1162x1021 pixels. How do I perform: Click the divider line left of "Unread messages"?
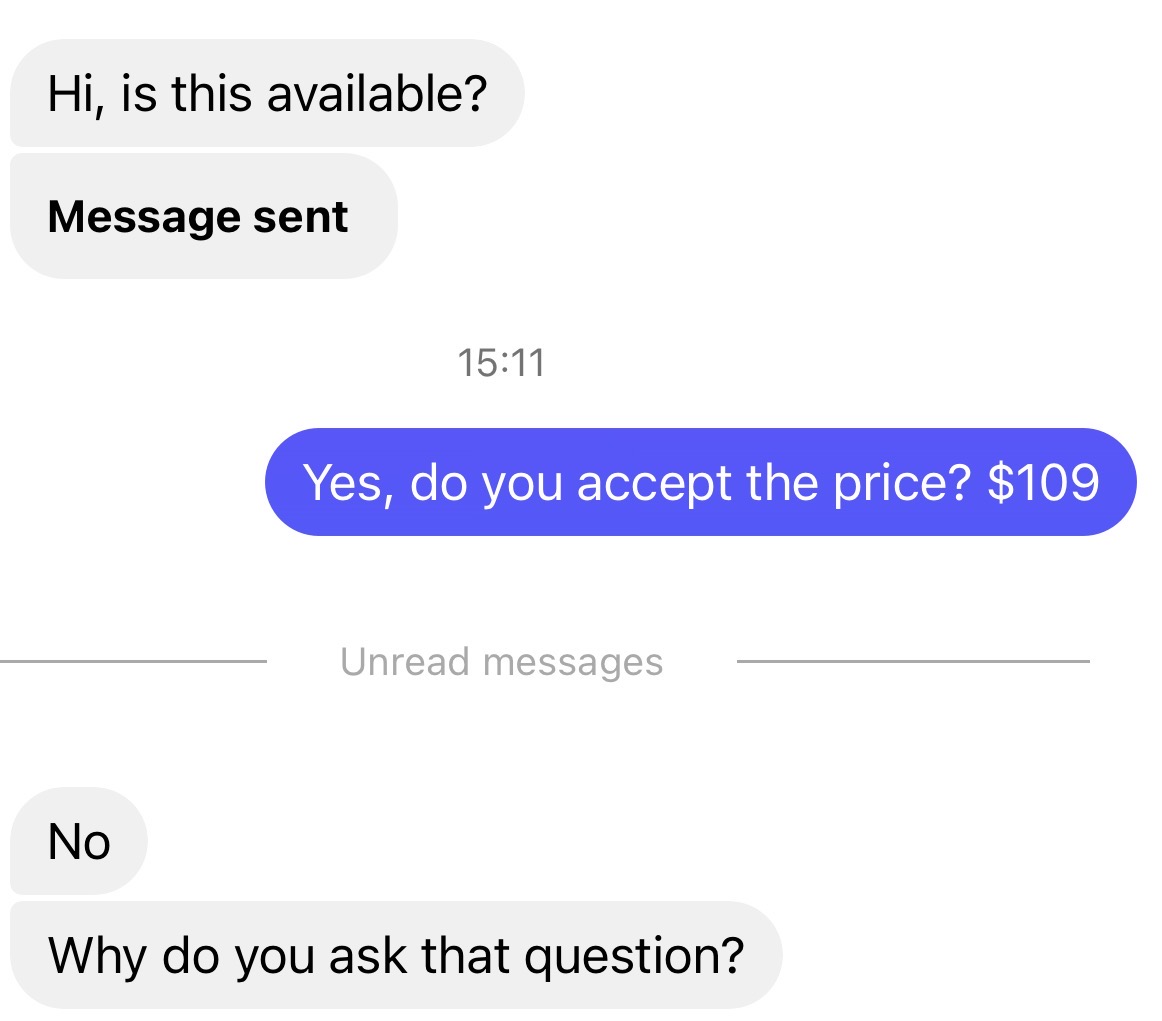(x=133, y=661)
